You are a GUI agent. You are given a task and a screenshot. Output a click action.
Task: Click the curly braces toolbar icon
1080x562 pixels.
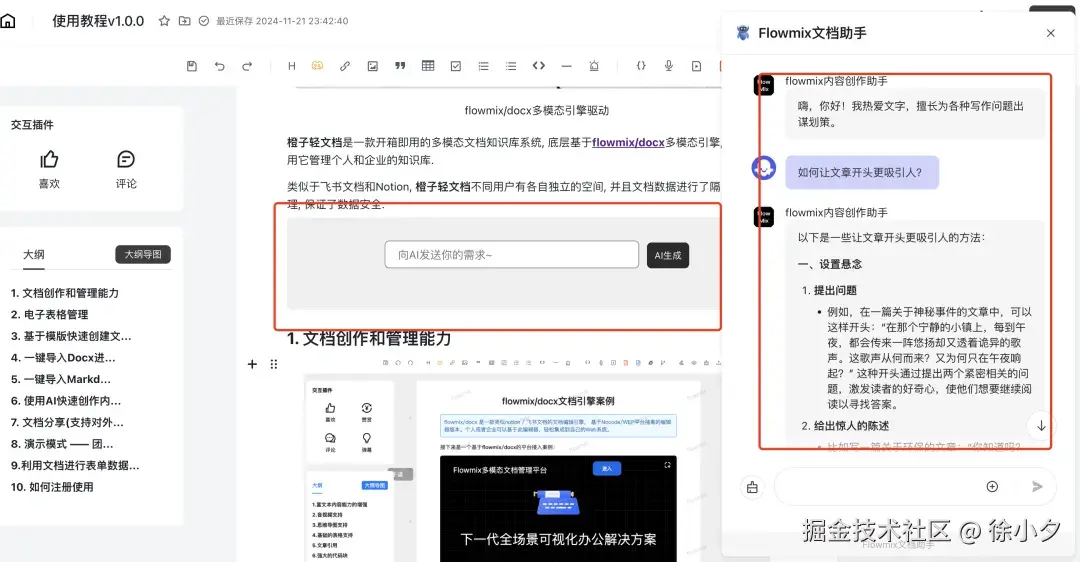641,66
